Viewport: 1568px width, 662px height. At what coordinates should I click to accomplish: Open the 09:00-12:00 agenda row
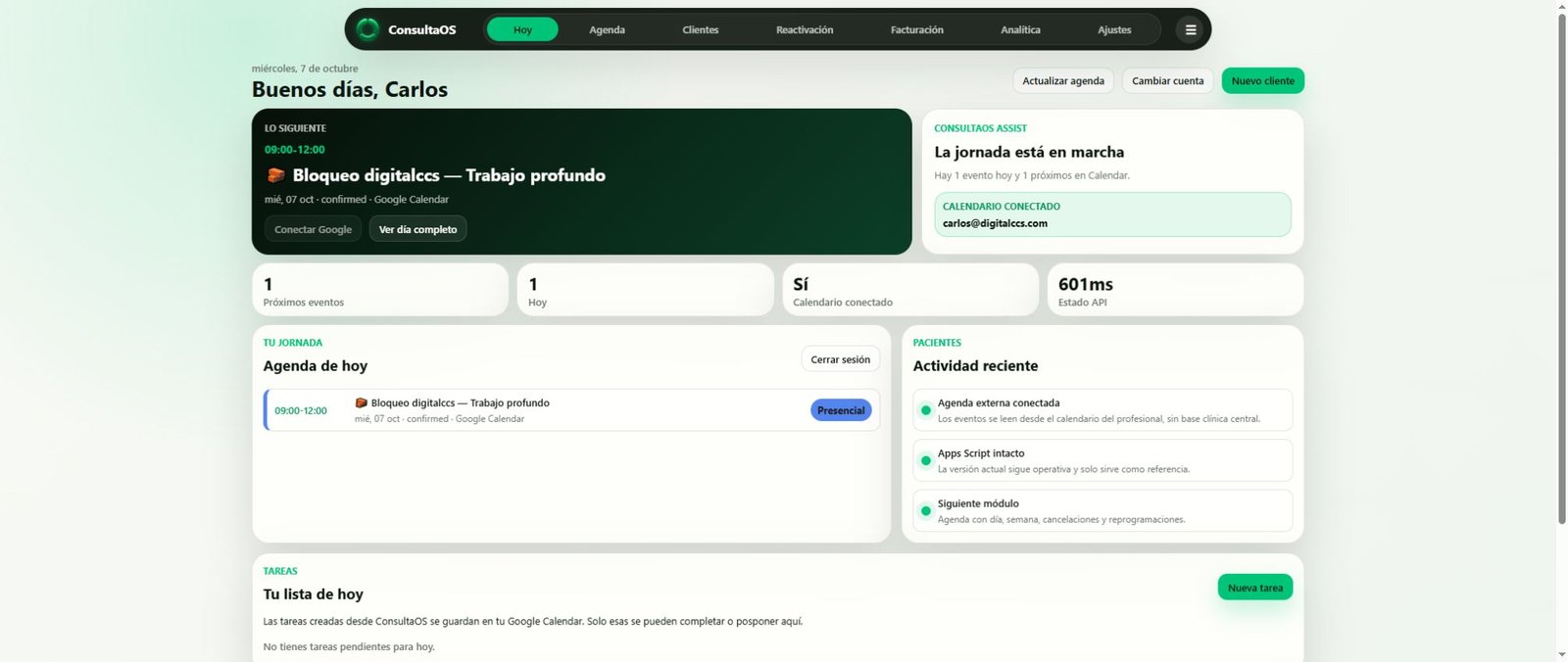(571, 410)
